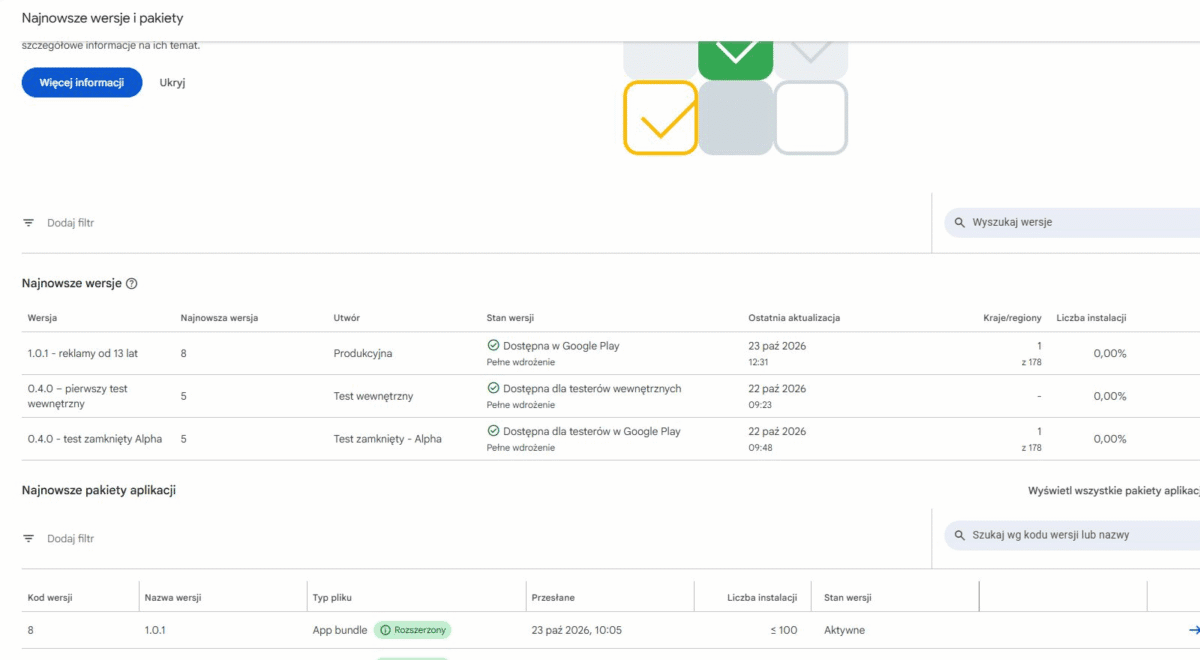Click the yellow checkmark tile in the illustration
The height and width of the screenshot is (660, 1200).
pyautogui.click(x=660, y=118)
